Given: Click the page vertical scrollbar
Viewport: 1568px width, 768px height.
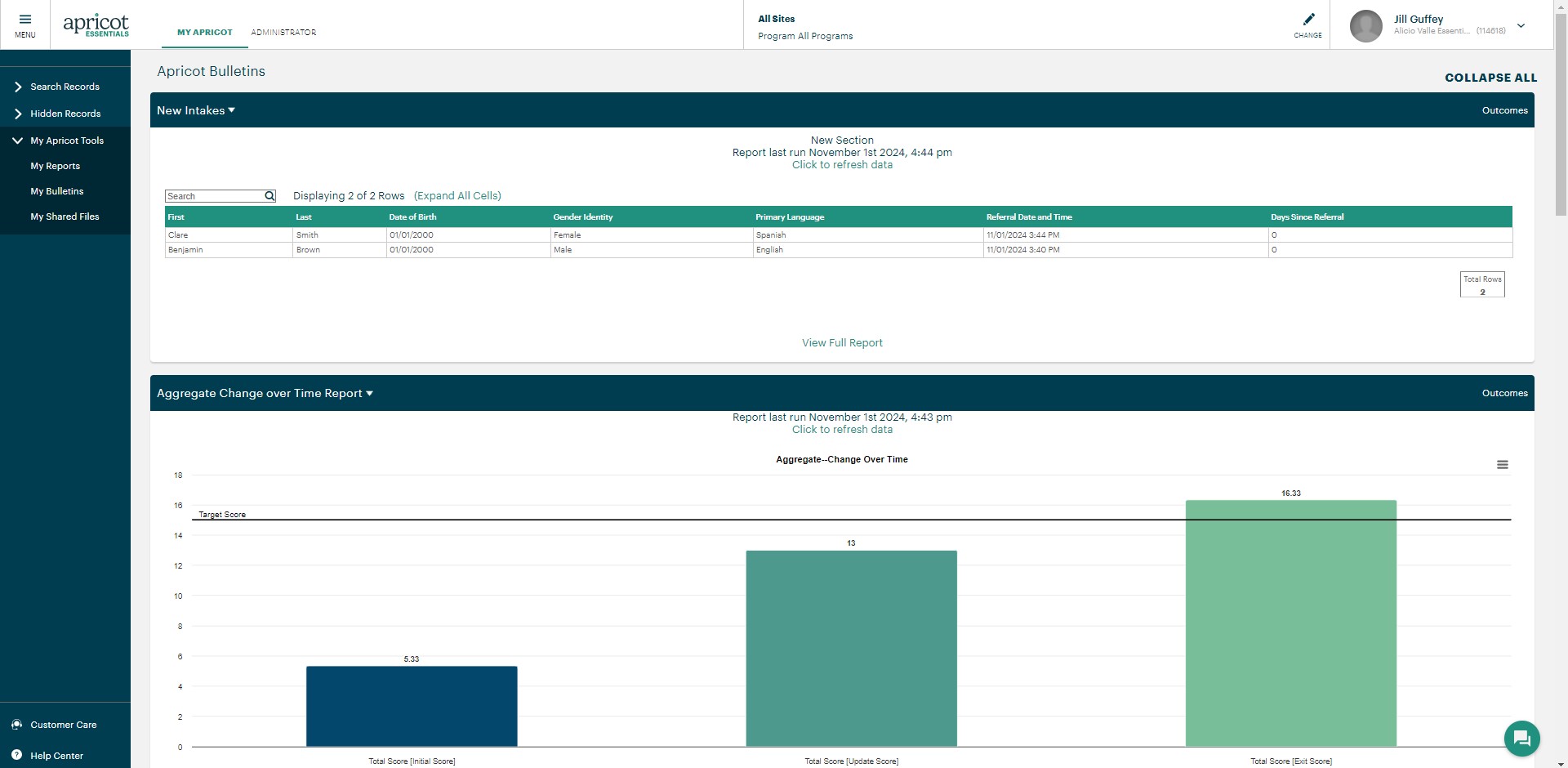Looking at the screenshot, I should pos(1561,114).
